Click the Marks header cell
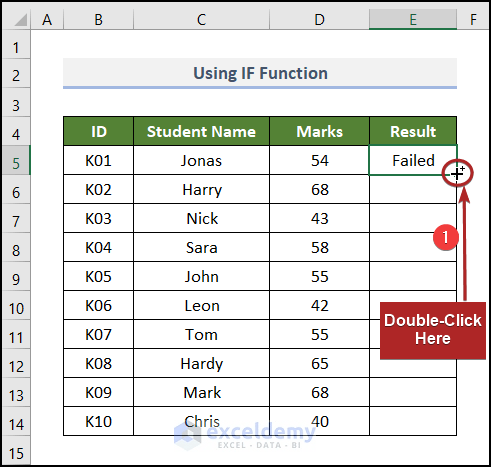 (x=319, y=131)
